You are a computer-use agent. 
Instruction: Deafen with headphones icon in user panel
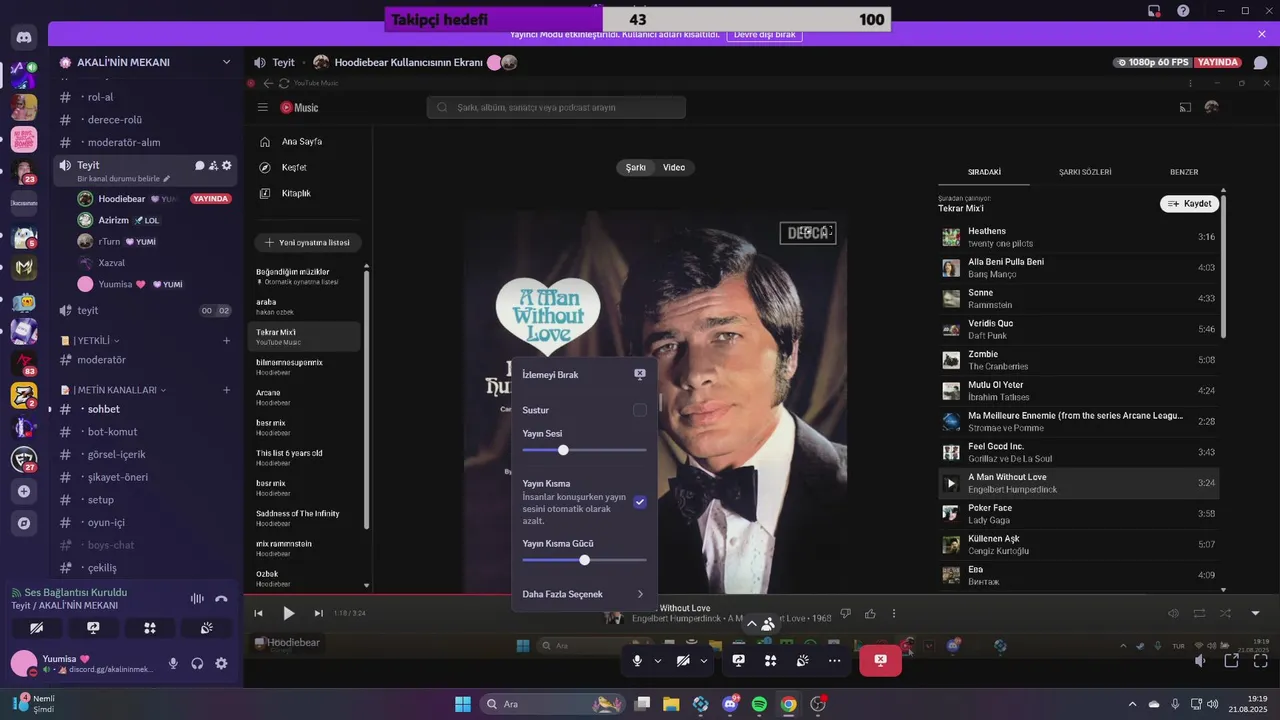click(197, 663)
